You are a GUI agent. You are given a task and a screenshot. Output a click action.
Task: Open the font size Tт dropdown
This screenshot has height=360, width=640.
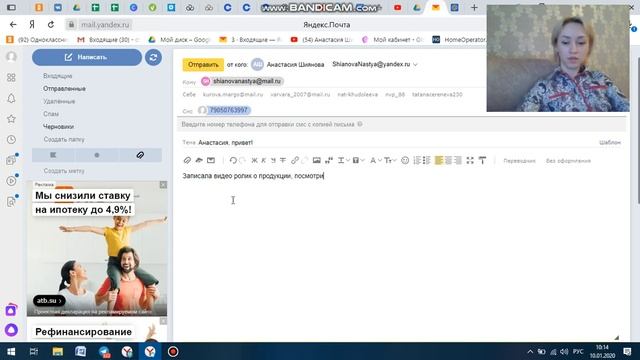click(390, 160)
